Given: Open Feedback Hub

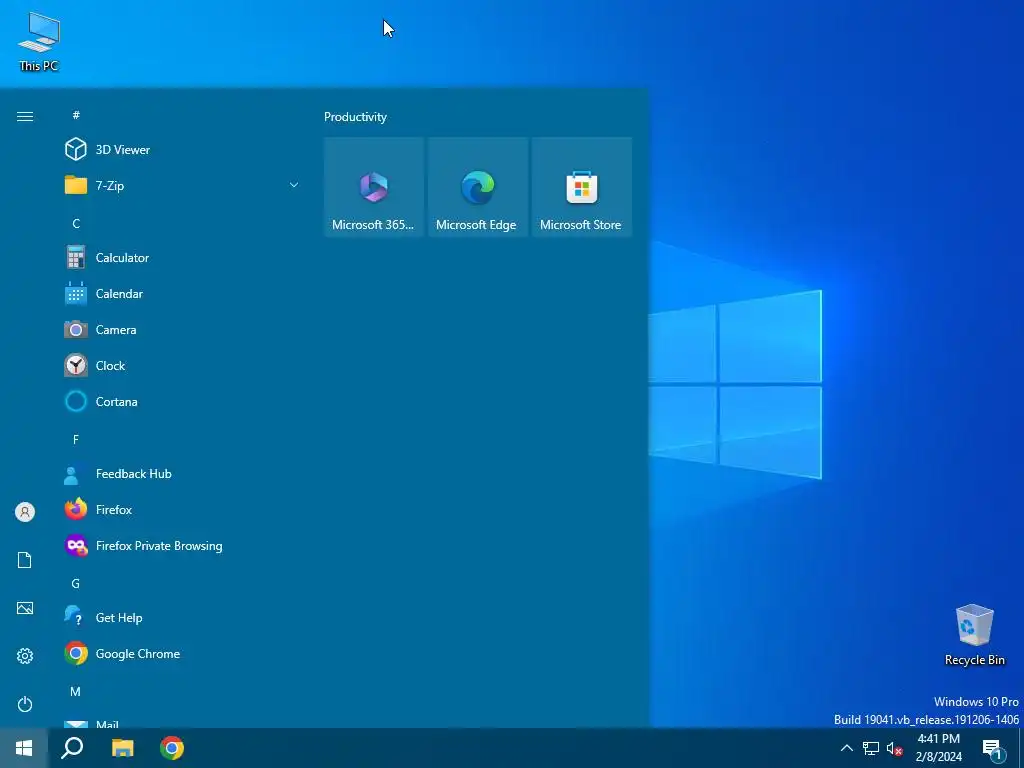Looking at the screenshot, I should (x=181, y=473).
